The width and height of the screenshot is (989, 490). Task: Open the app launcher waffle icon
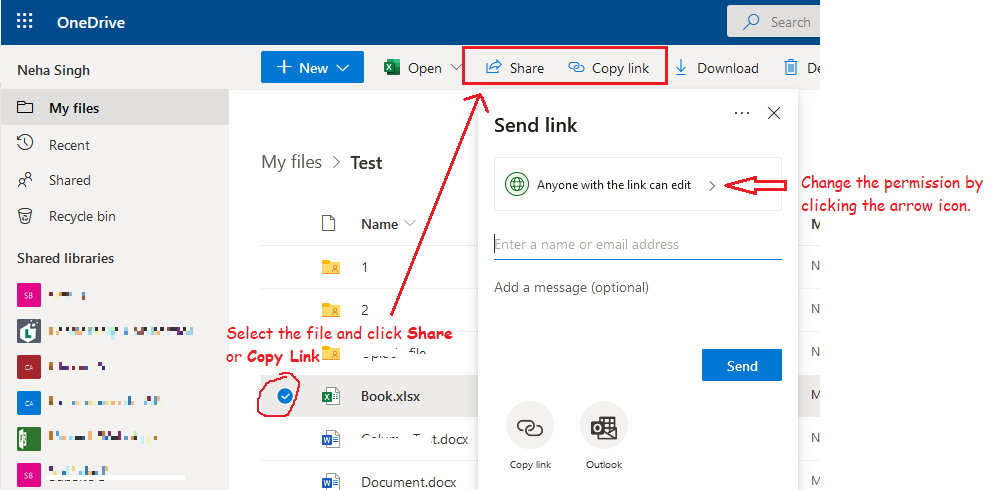[25, 22]
